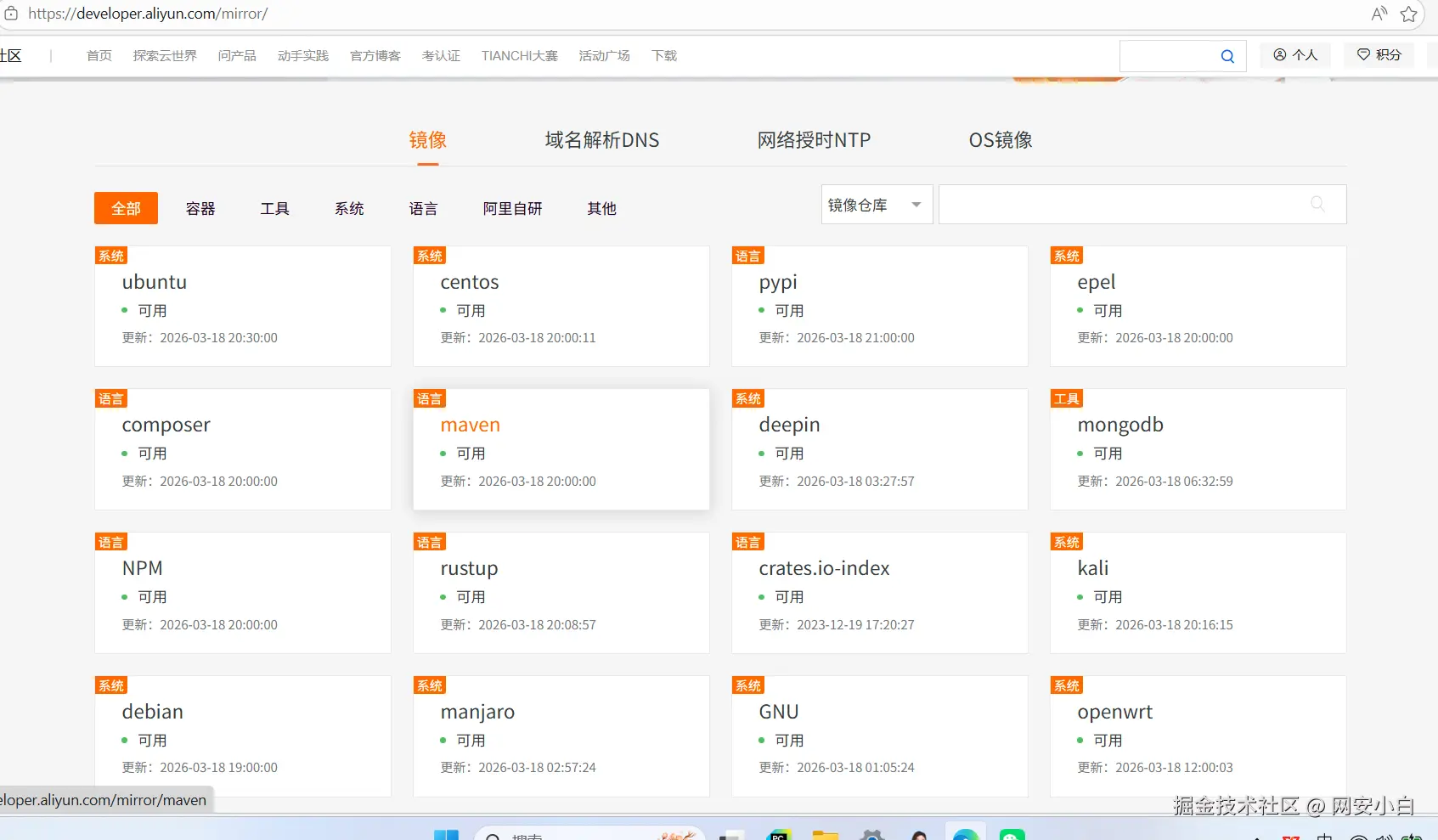Expand the 镜像仓库 dropdown

[x=877, y=205]
